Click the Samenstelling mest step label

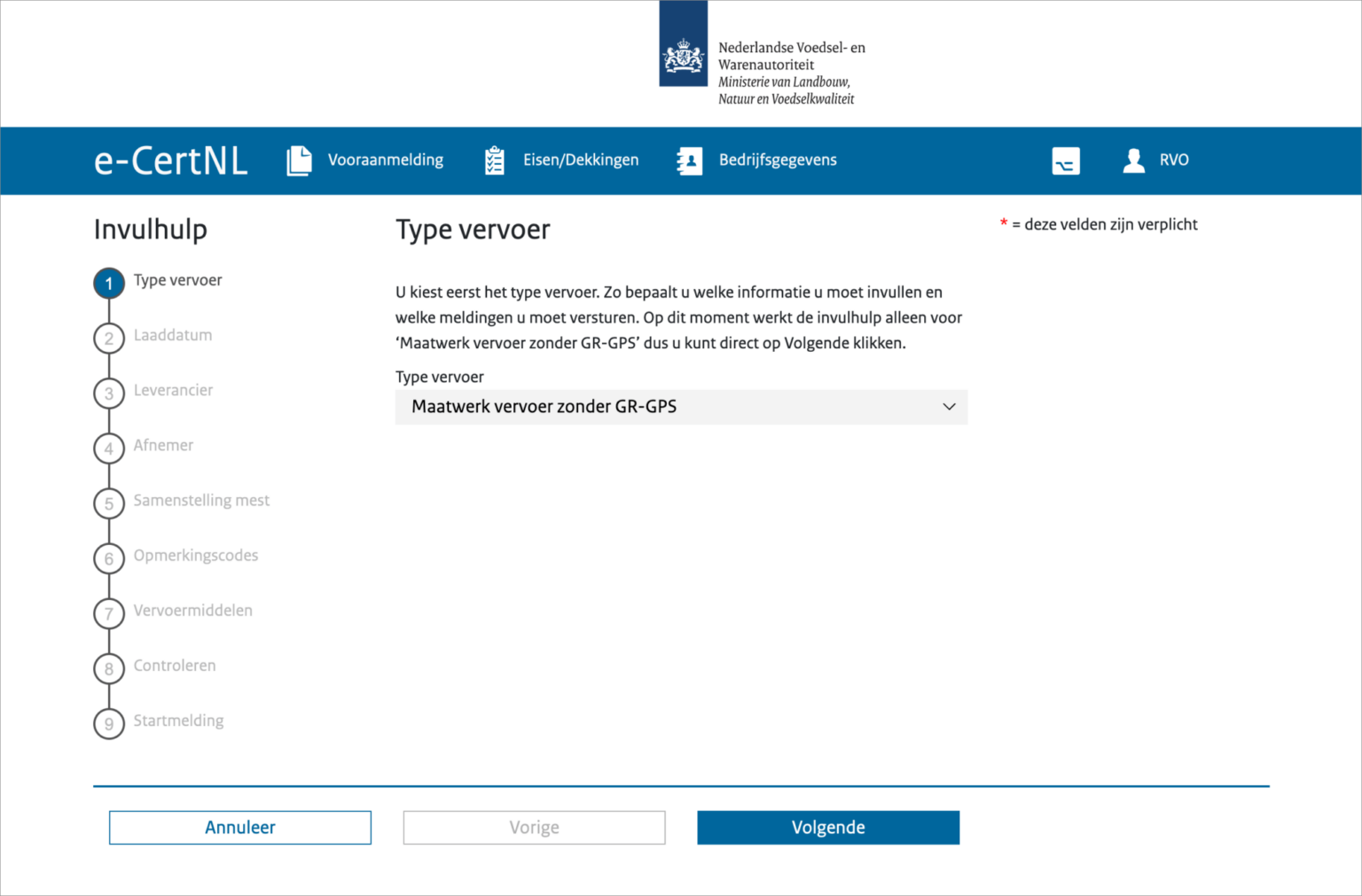(x=201, y=501)
